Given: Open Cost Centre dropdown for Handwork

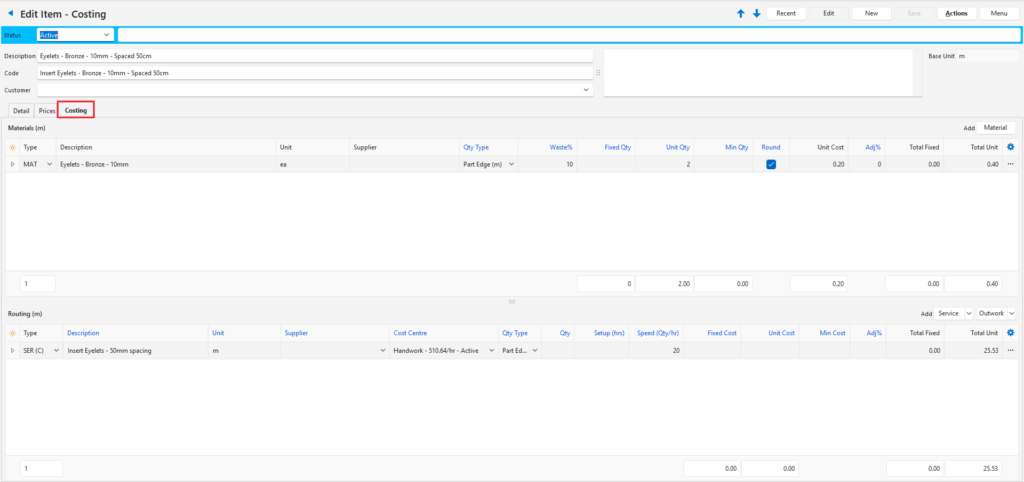Looking at the screenshot, I should pos(491,350).
